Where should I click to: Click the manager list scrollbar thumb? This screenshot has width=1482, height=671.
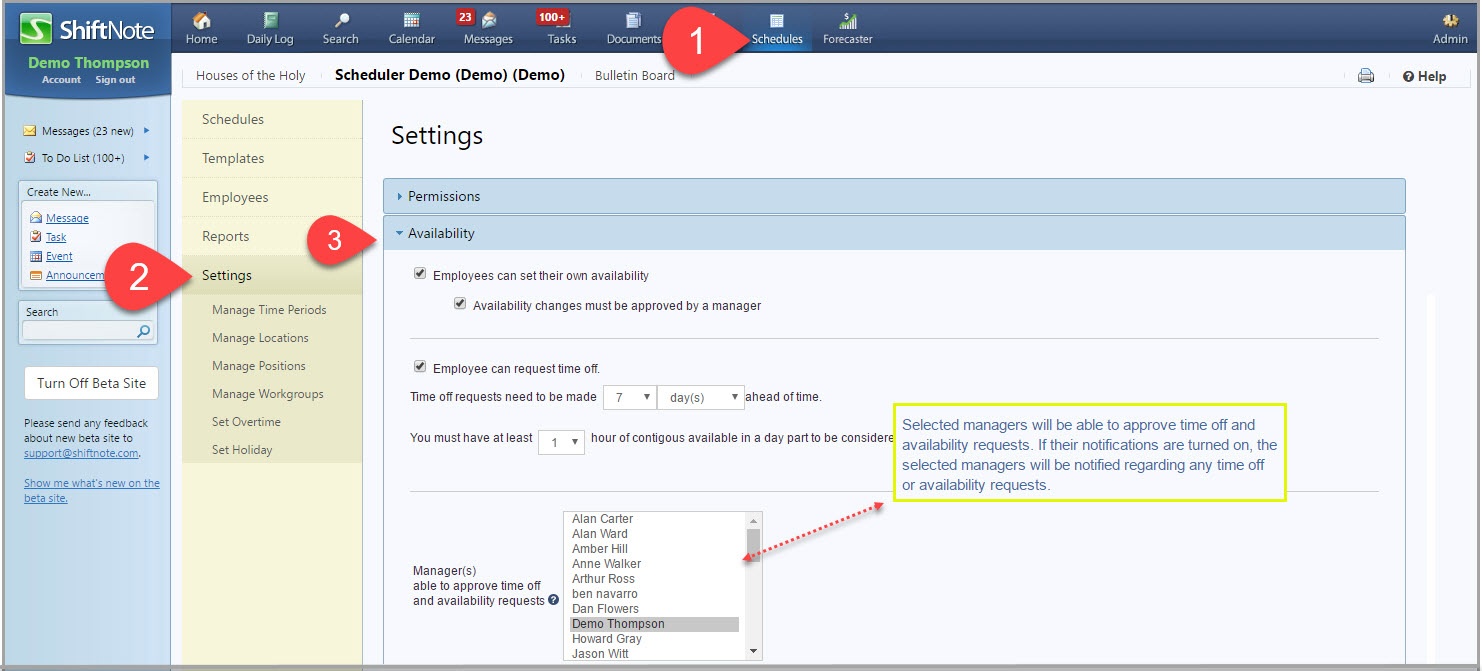pyautogui.click(x=754, y=545)
